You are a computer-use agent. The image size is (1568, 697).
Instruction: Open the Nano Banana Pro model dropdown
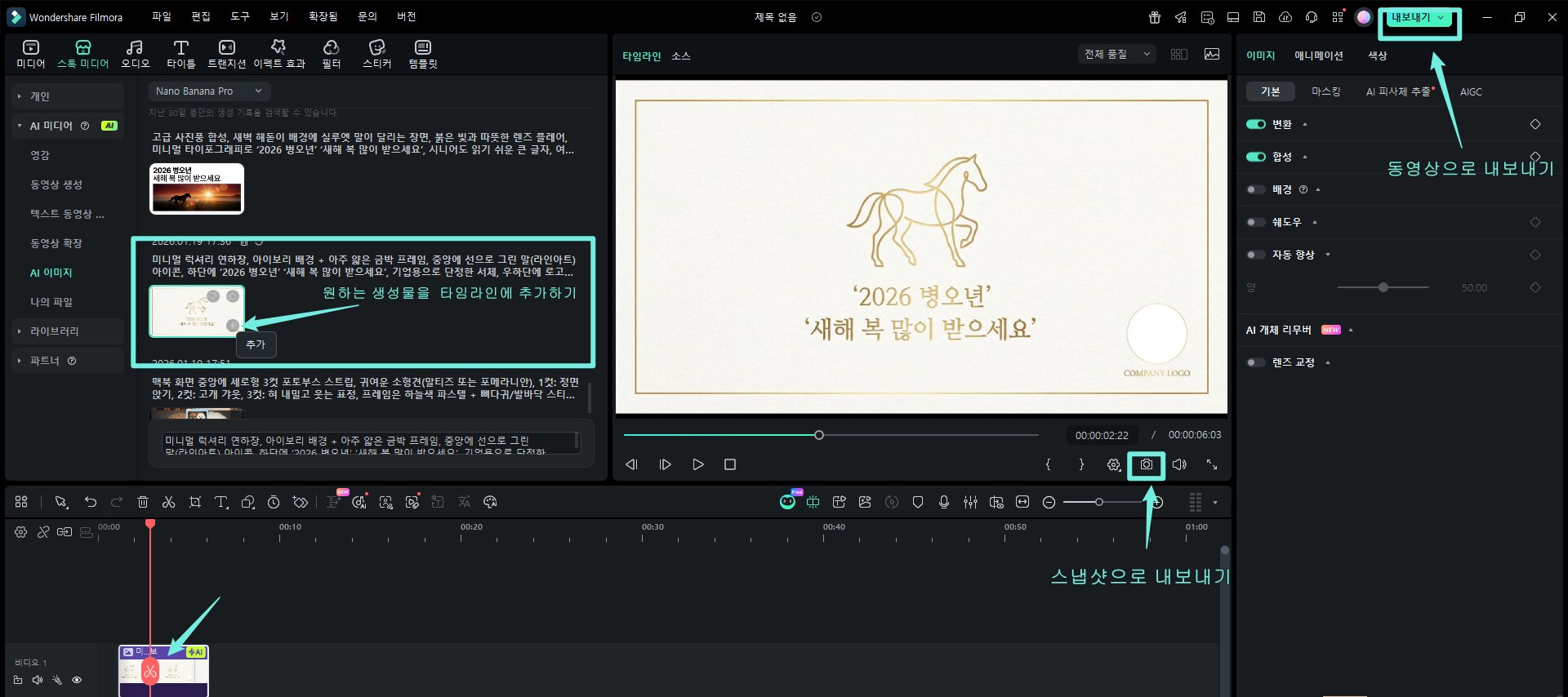click(209, 91)
